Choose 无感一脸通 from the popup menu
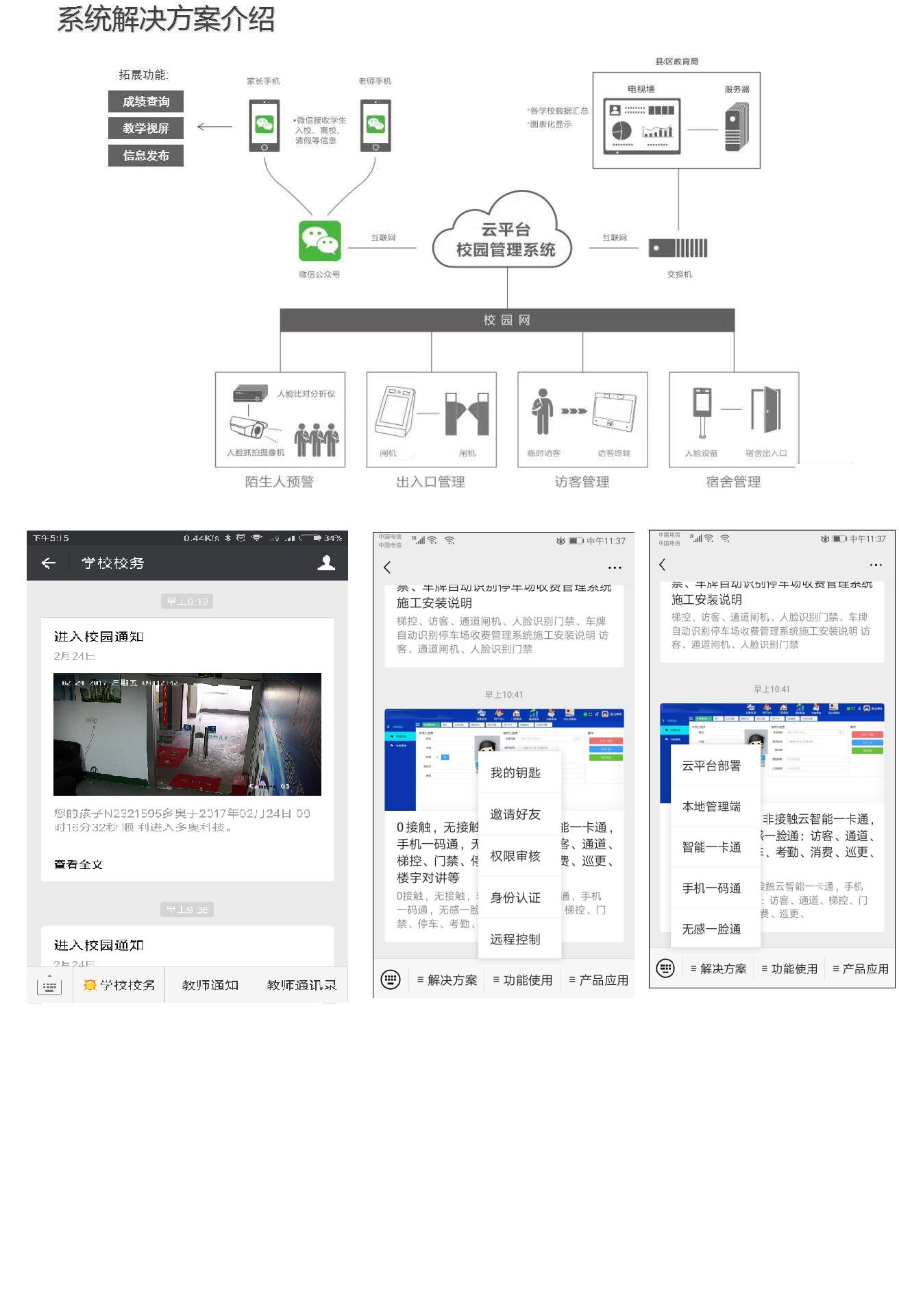Screen dimensions: 899x1316 (x=715, y=929)
